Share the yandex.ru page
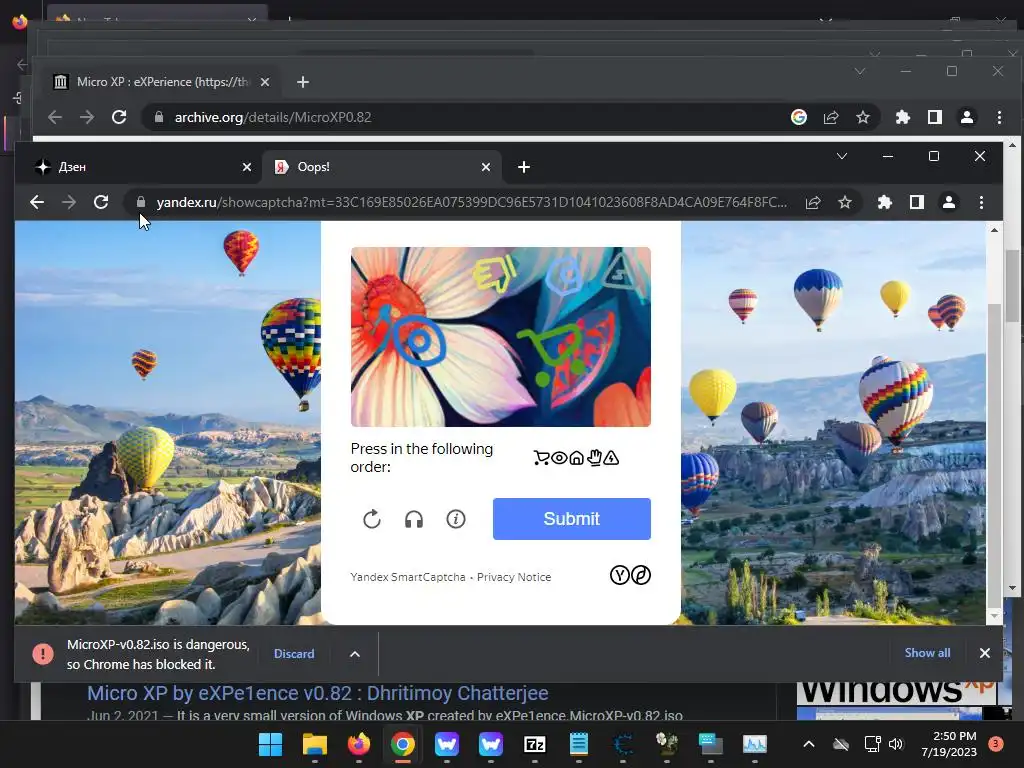This screenshot has height=768, width=1024. 813,202
